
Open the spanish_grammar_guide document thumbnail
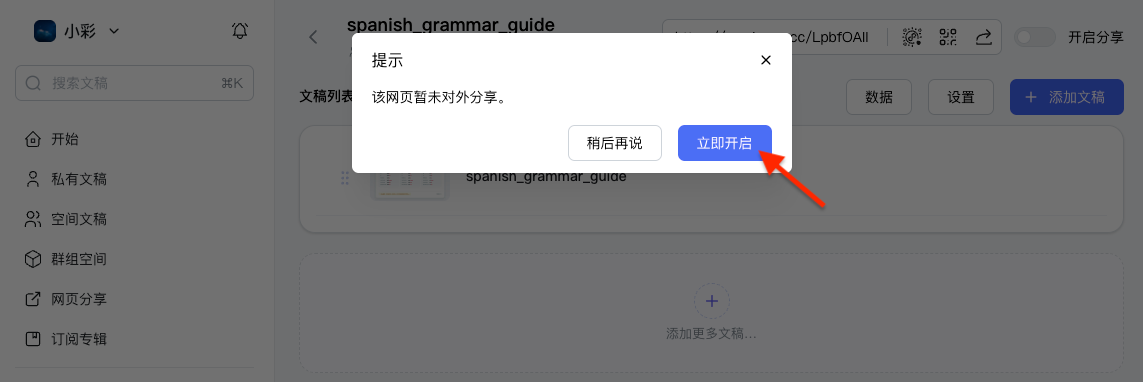point(410,185)
